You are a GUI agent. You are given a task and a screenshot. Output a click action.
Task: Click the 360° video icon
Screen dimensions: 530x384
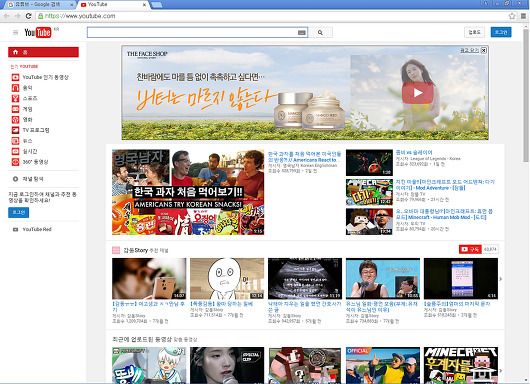point(16,162)
